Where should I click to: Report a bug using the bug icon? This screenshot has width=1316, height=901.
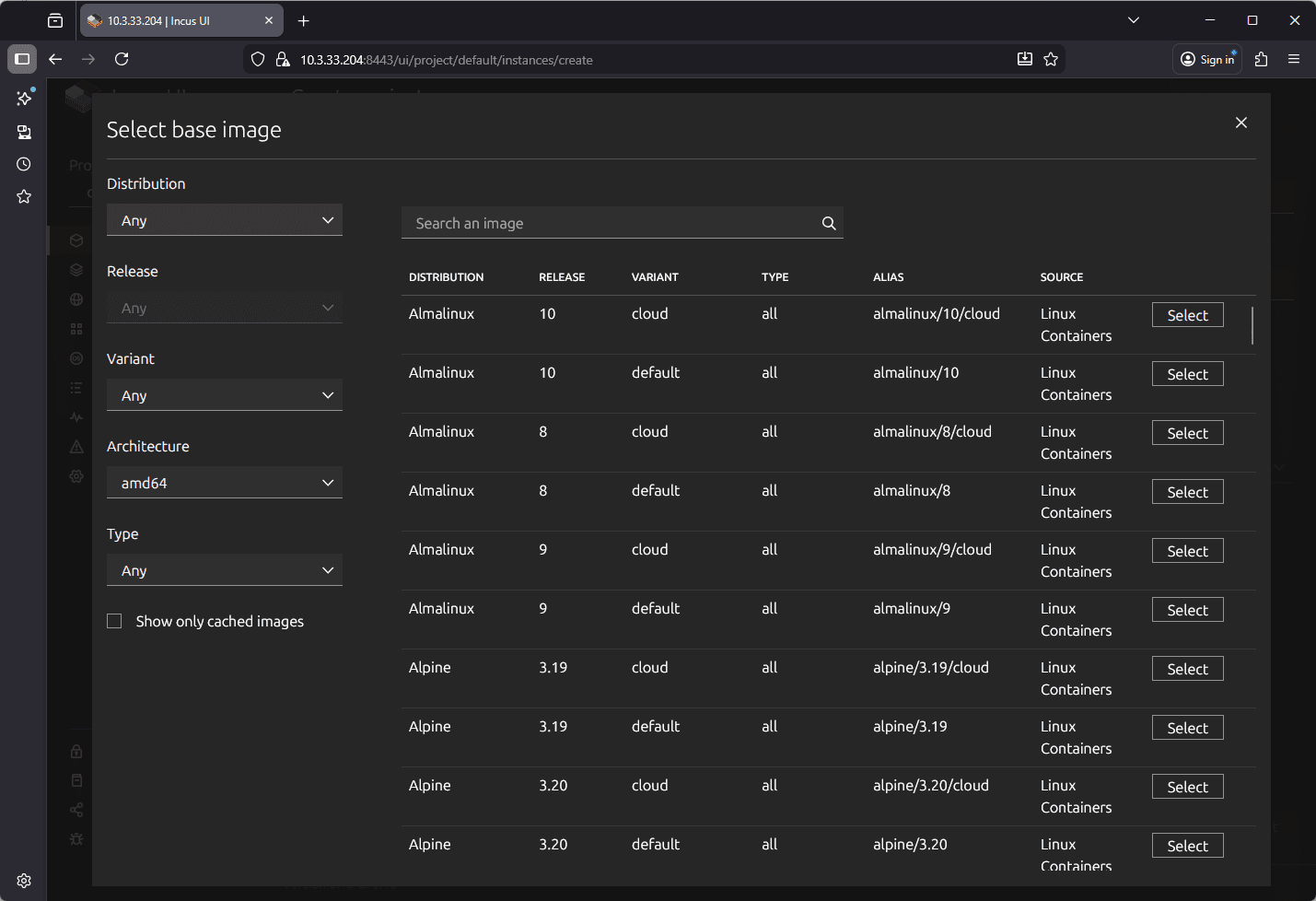pos(76,839)
